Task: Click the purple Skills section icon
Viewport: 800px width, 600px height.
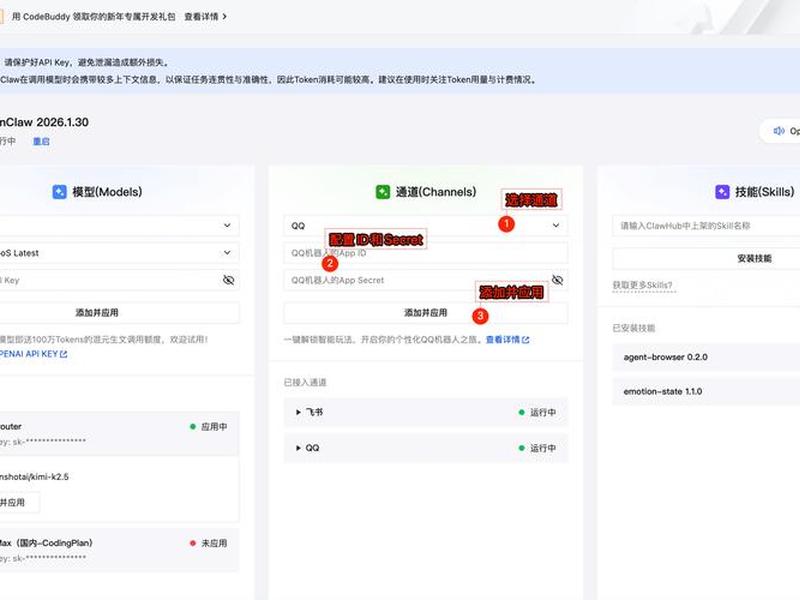Action: [x=722, y=192]
